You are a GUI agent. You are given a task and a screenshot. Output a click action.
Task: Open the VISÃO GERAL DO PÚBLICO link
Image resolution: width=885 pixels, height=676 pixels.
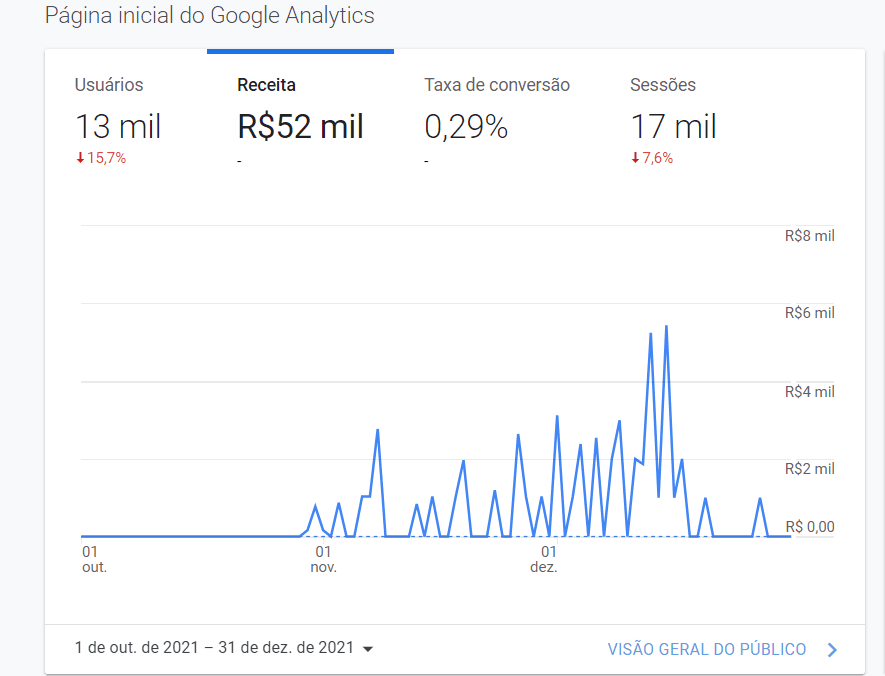coord(706,650)
